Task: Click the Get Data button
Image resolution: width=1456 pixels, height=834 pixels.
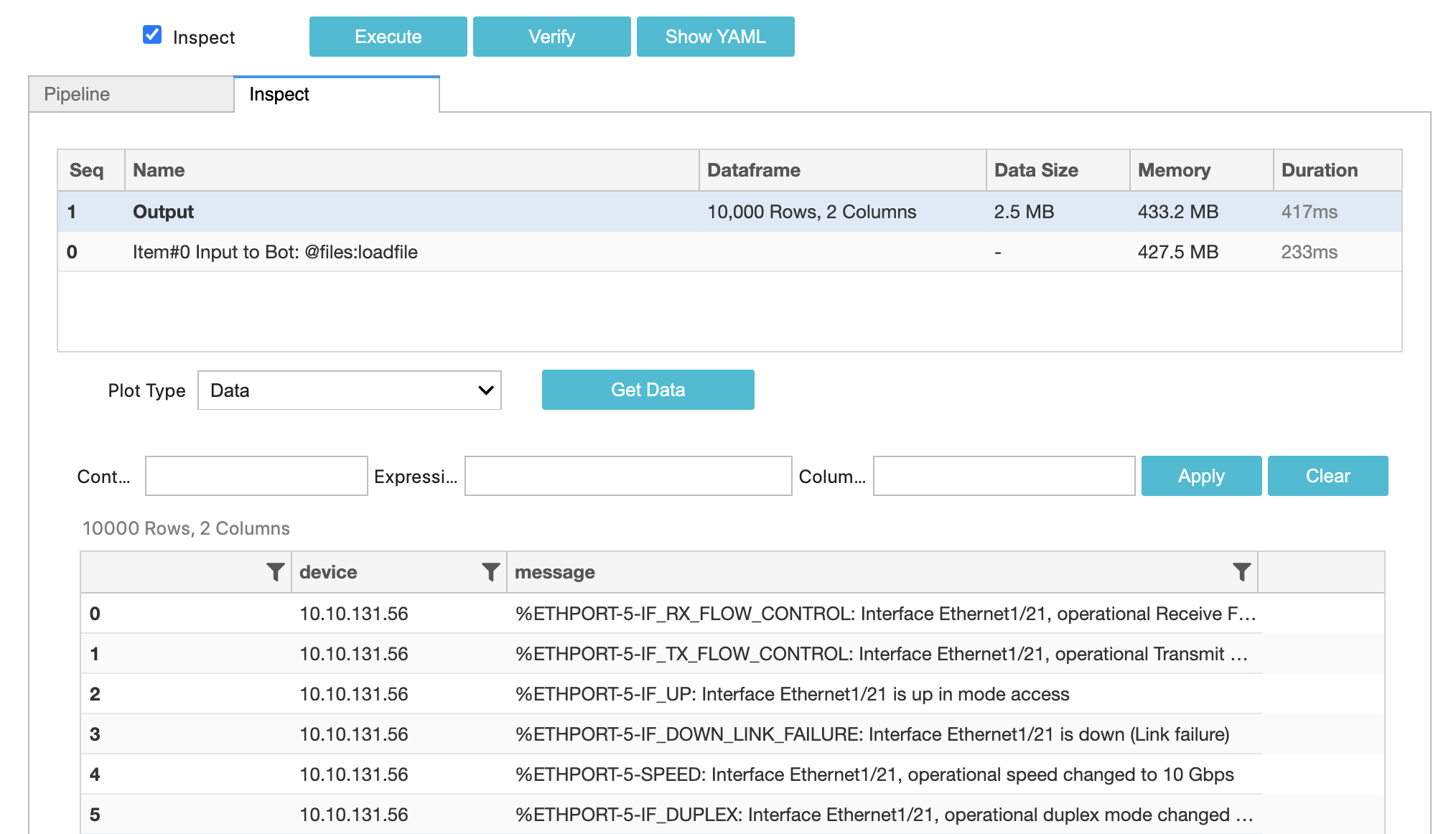Action: tap(648, 390)
